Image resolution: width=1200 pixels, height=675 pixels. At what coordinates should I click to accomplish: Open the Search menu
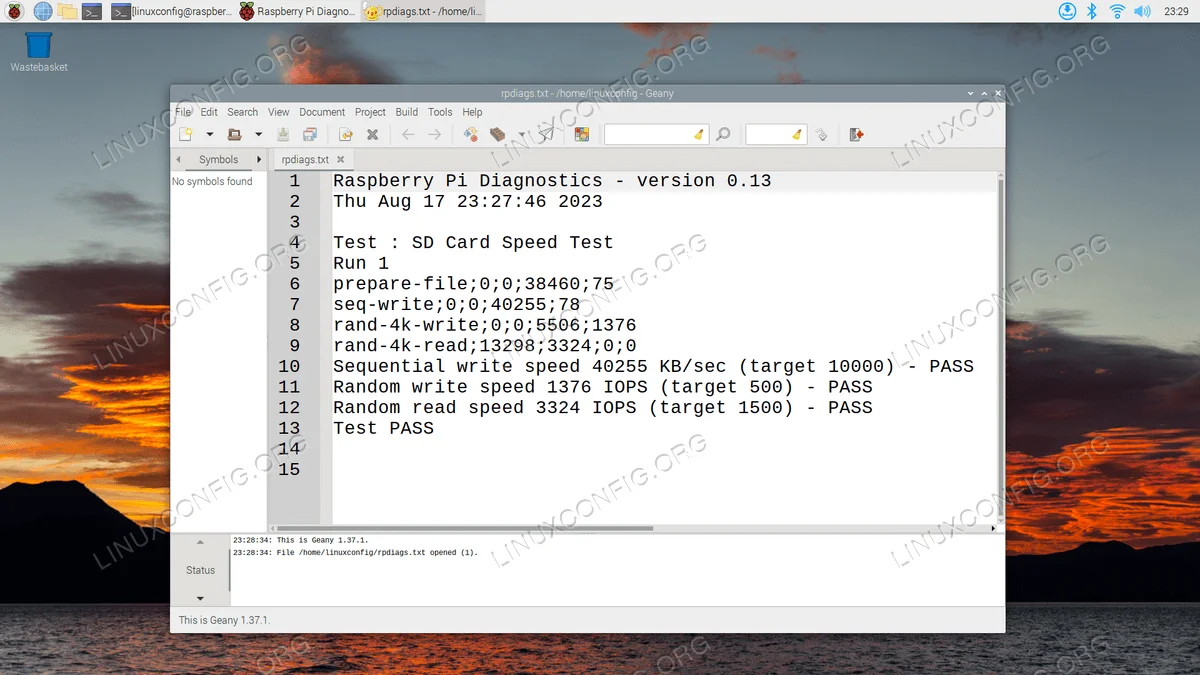(x=242, y=112)
